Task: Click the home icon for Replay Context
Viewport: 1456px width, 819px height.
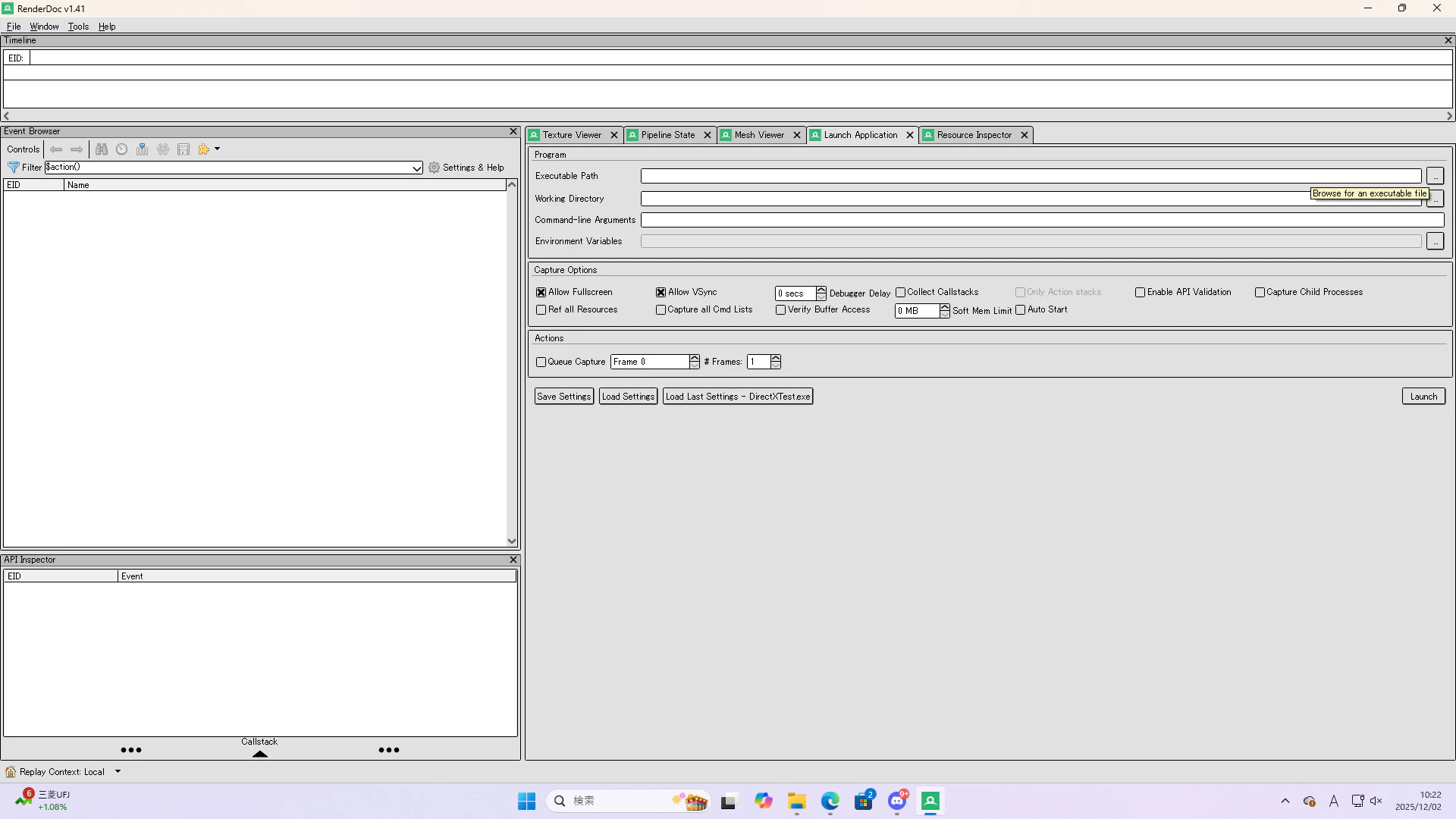Action: [11, 772]
